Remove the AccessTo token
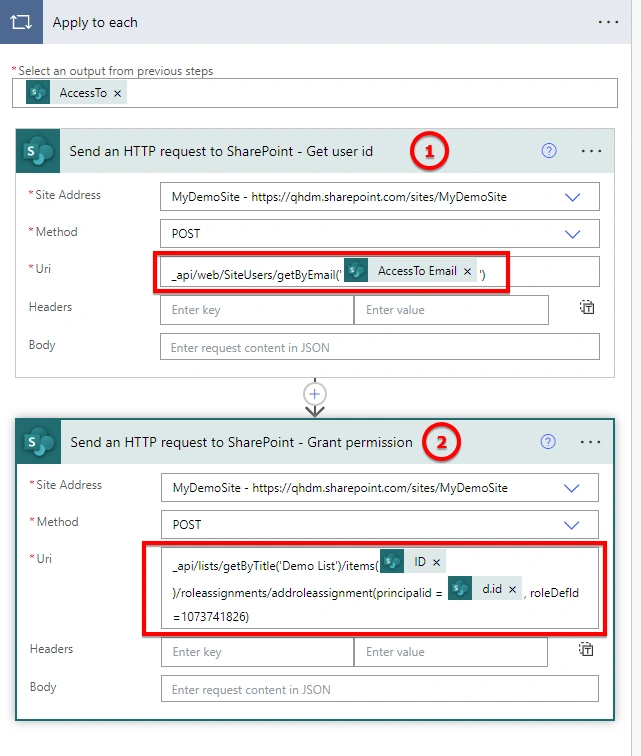Screen dimensions: 641x756 [x=117, y=93]
